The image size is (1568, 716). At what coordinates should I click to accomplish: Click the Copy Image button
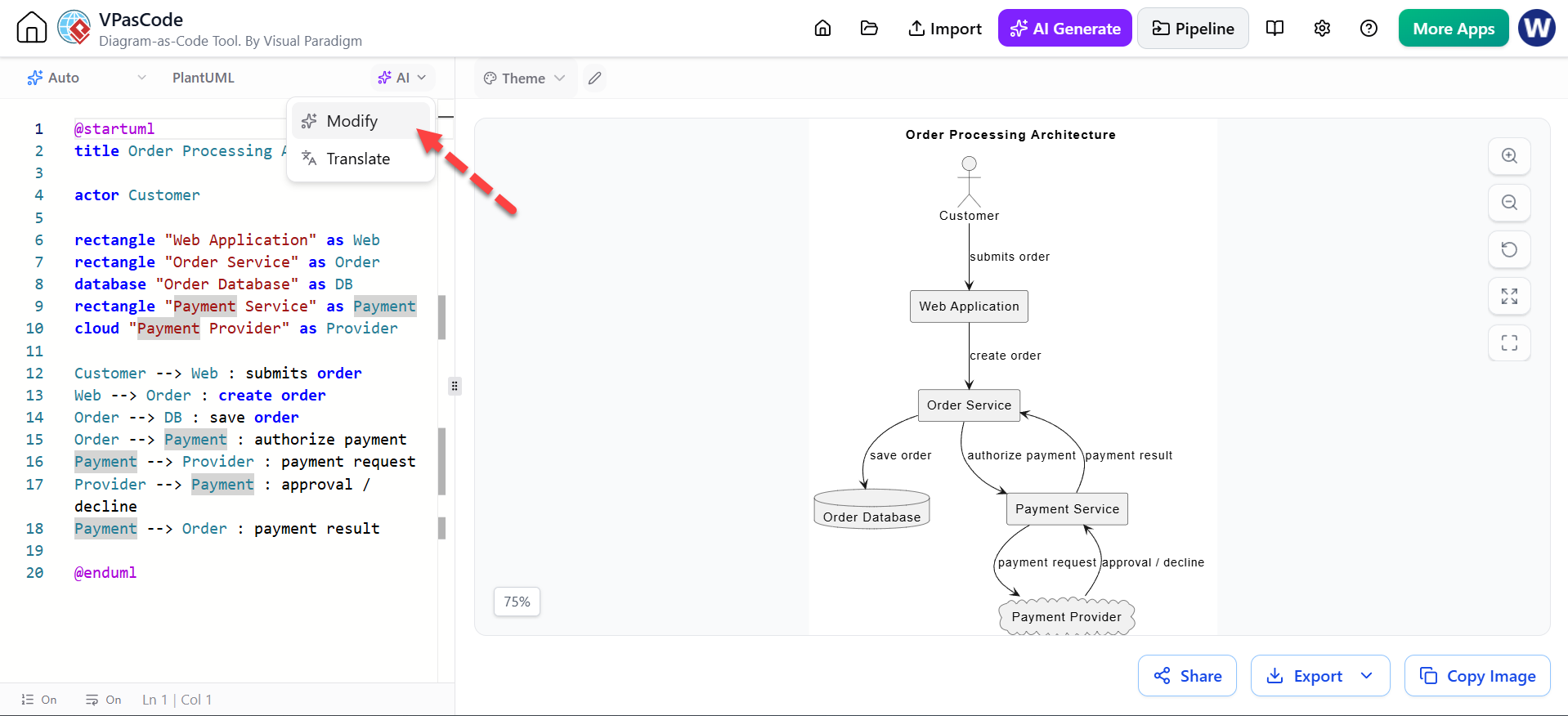pyautogui.click(x=1476, y=676)
